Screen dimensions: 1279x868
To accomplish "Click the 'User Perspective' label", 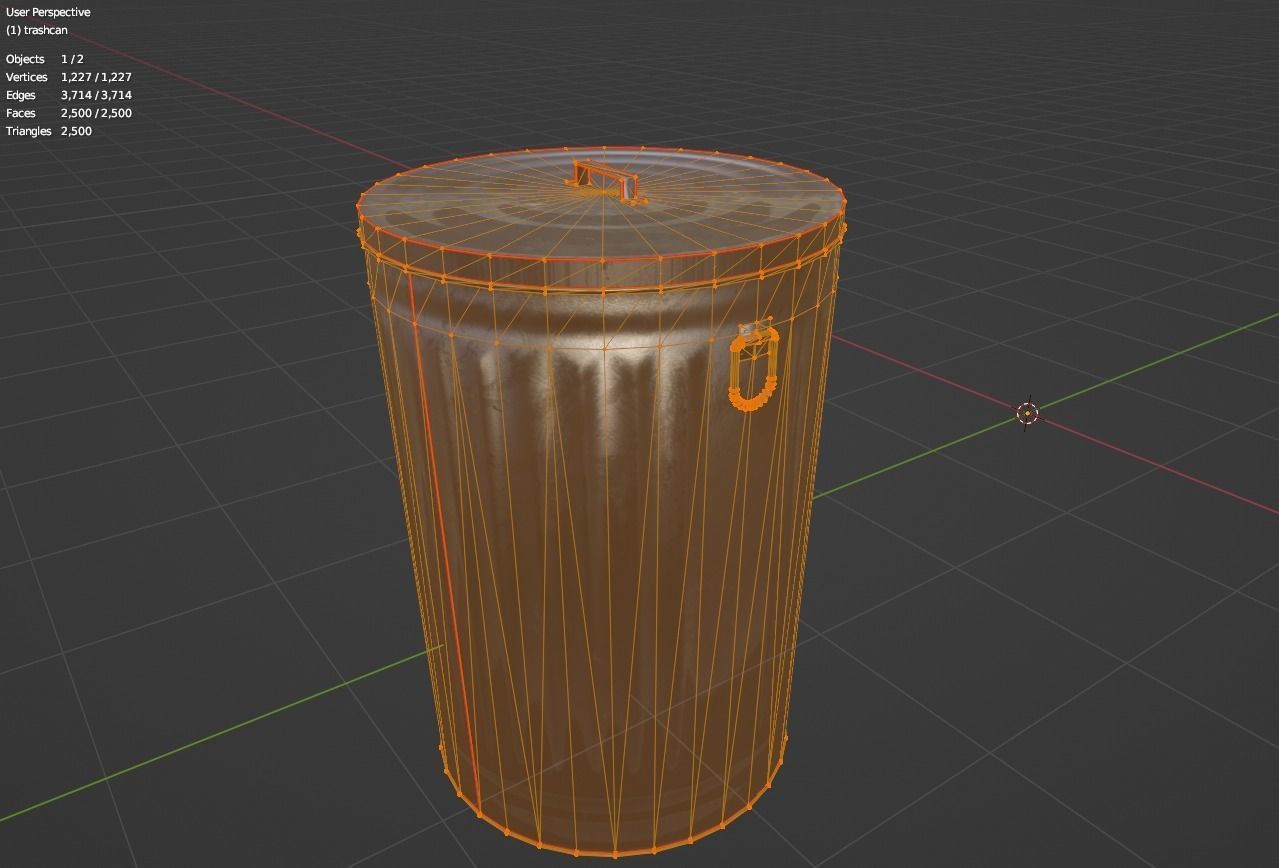I will point(48,12).
